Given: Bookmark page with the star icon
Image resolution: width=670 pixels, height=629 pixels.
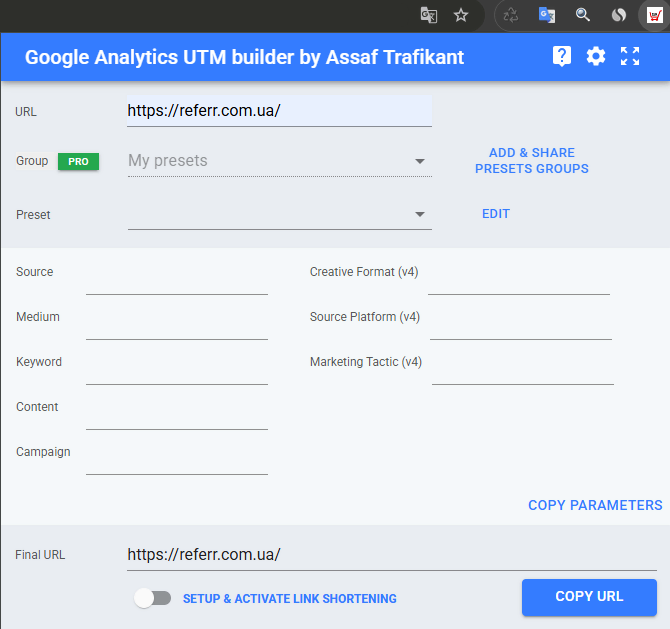Looking at the screenshot, I should pyautogui.click(x=461, y=16).
